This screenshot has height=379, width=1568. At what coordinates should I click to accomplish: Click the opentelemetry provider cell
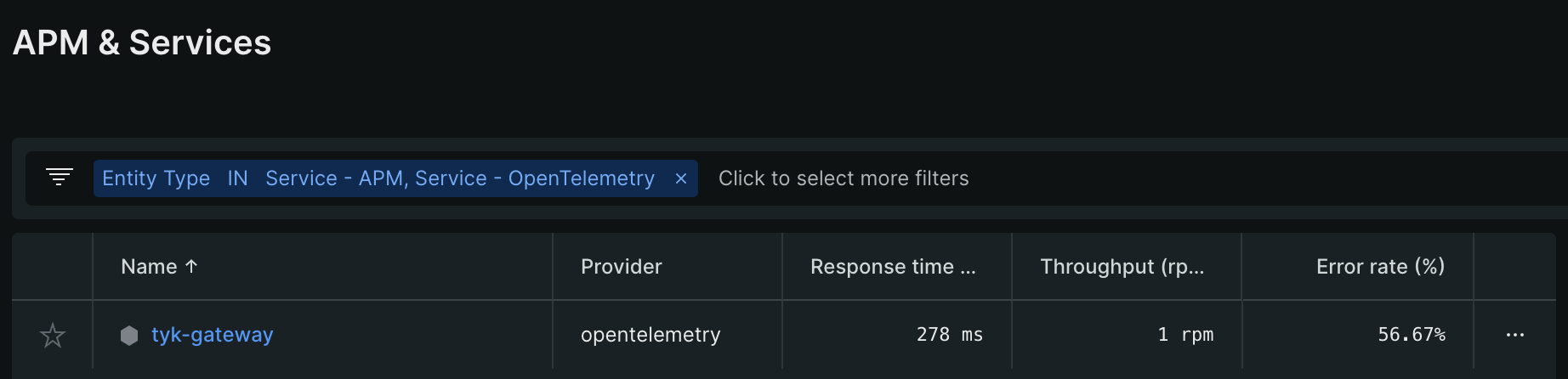(x=650, y=335)
